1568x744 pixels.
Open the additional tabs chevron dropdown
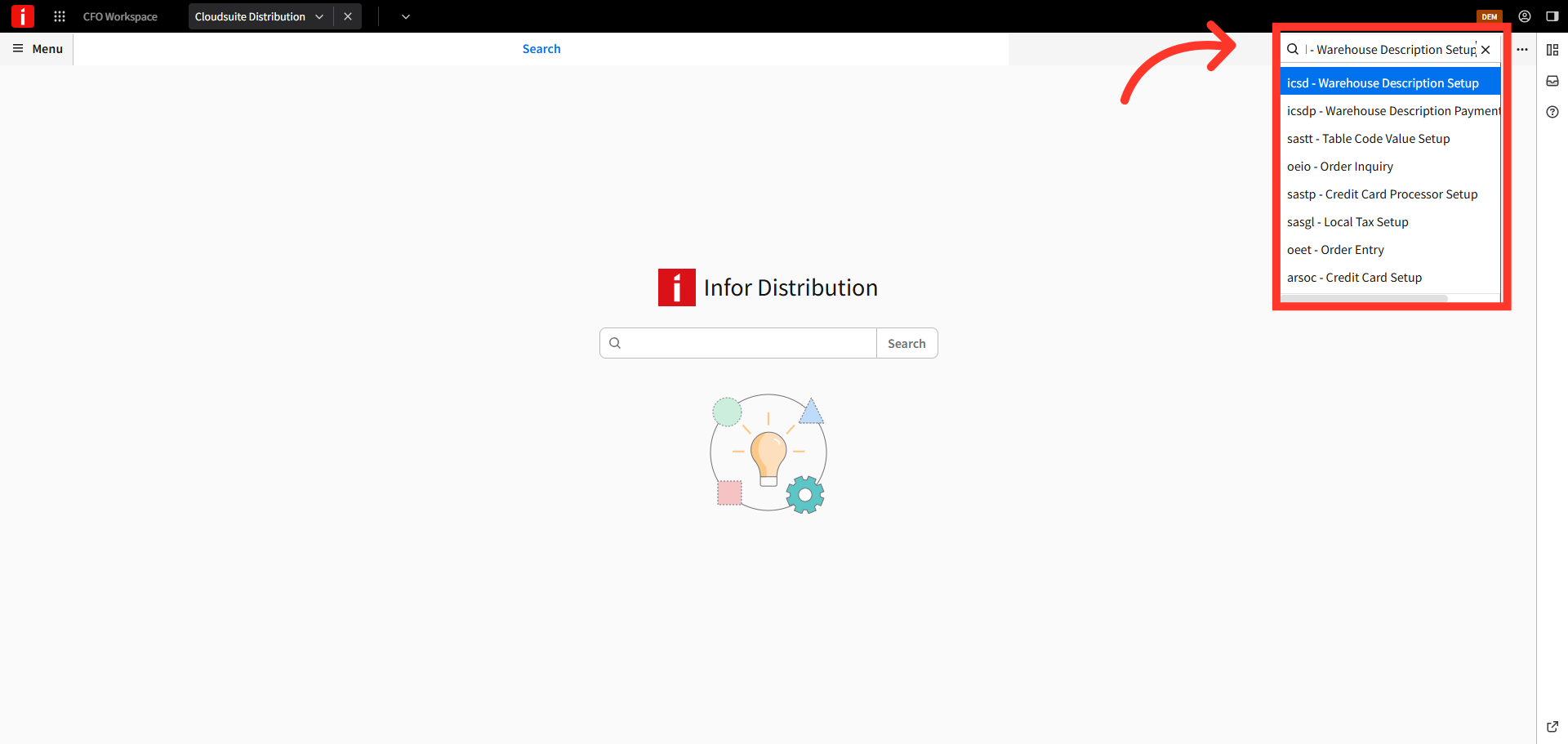point(406,16)
